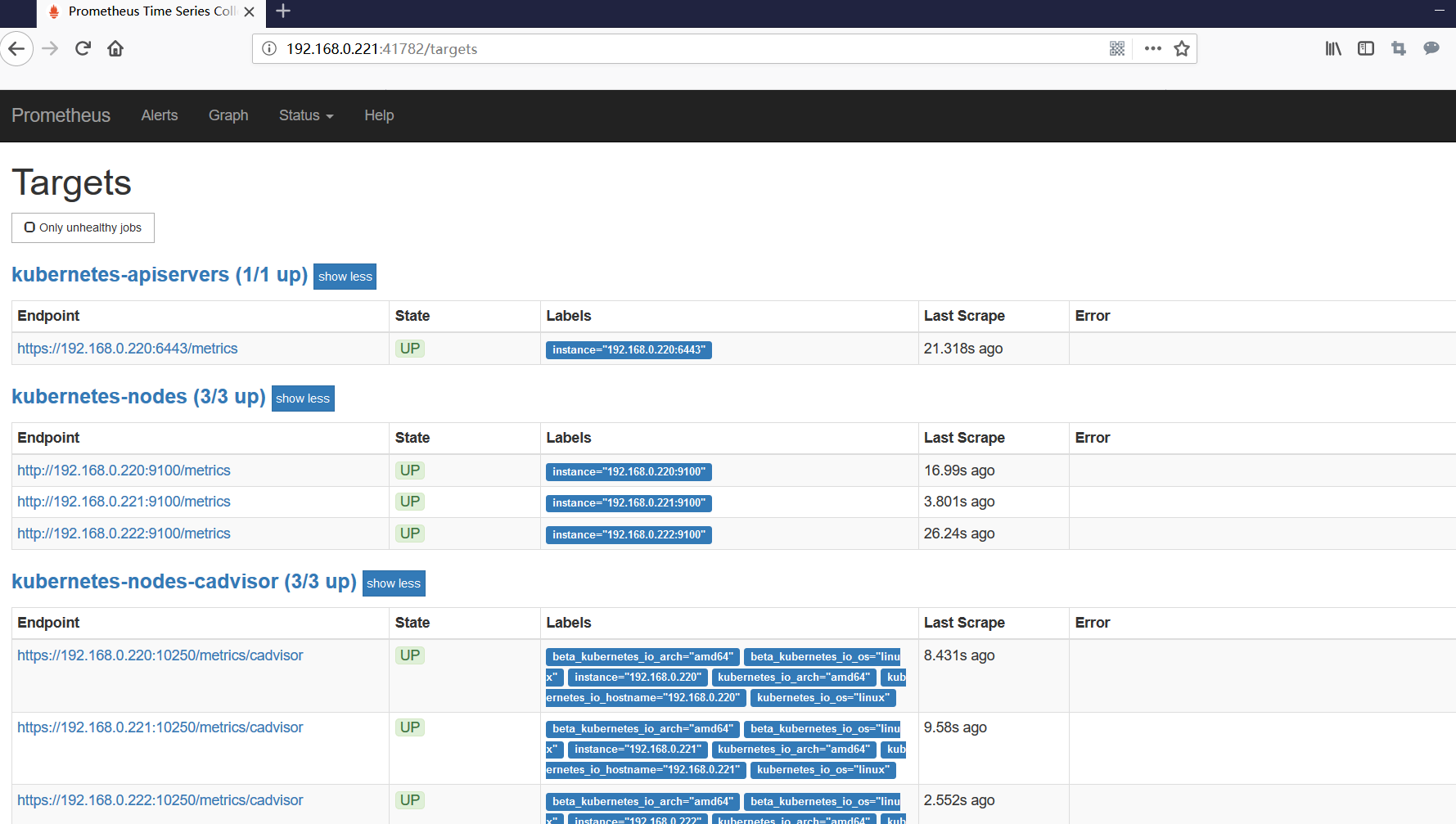Click the instance="192.168.0.220:9100" label badge
1456x824 pixels.
tap(629, 472)
